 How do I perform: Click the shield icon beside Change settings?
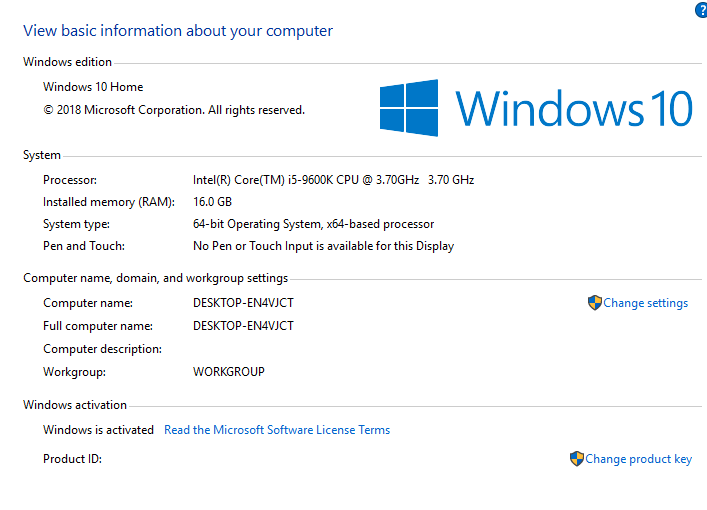click(594, 303)
